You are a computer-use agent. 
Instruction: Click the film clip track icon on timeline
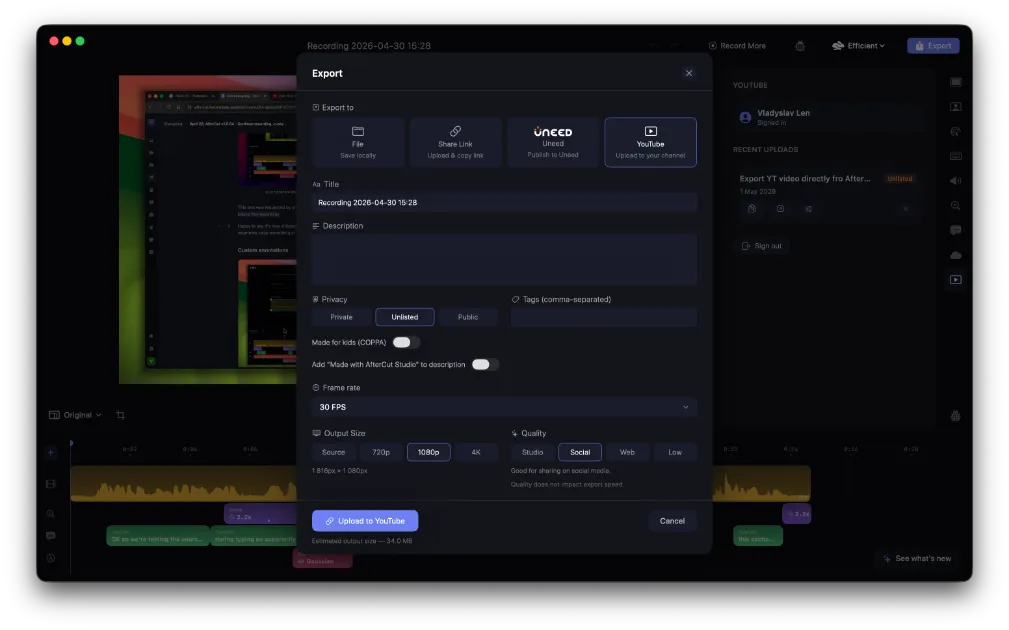click(51, 484)
